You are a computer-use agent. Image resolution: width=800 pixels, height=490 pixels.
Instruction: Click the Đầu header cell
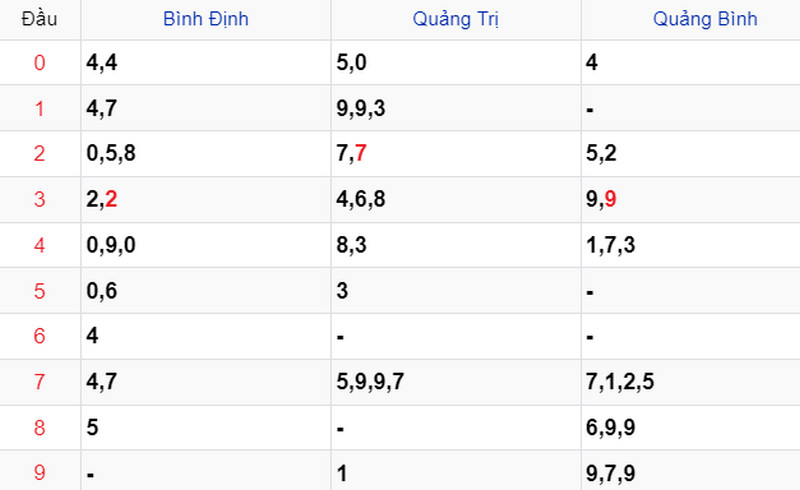(x=39, y=19)
